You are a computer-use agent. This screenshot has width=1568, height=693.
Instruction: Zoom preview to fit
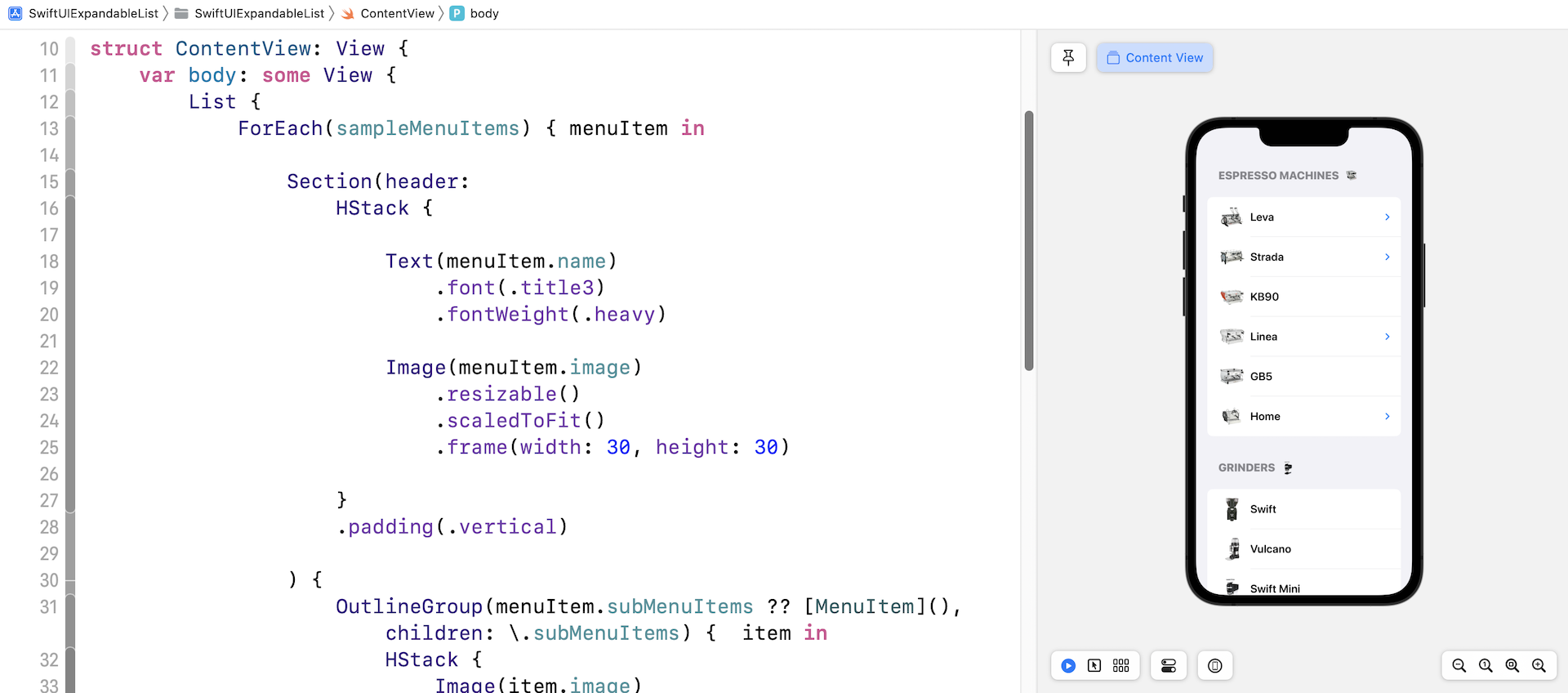(1512, 666)
